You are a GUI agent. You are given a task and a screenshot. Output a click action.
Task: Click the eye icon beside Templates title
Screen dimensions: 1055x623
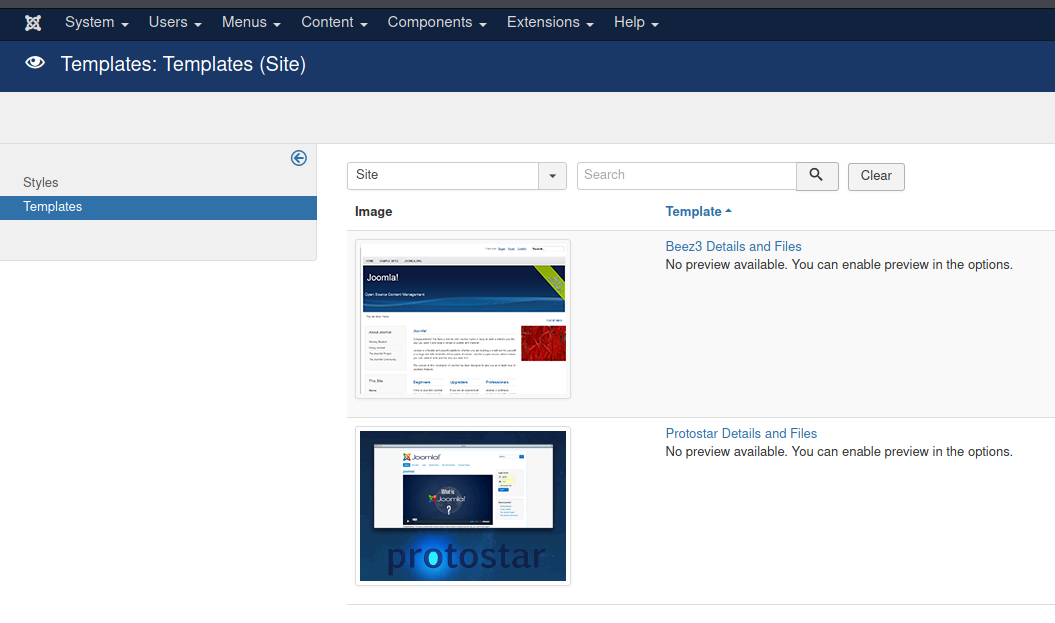(x=35, y=63)
